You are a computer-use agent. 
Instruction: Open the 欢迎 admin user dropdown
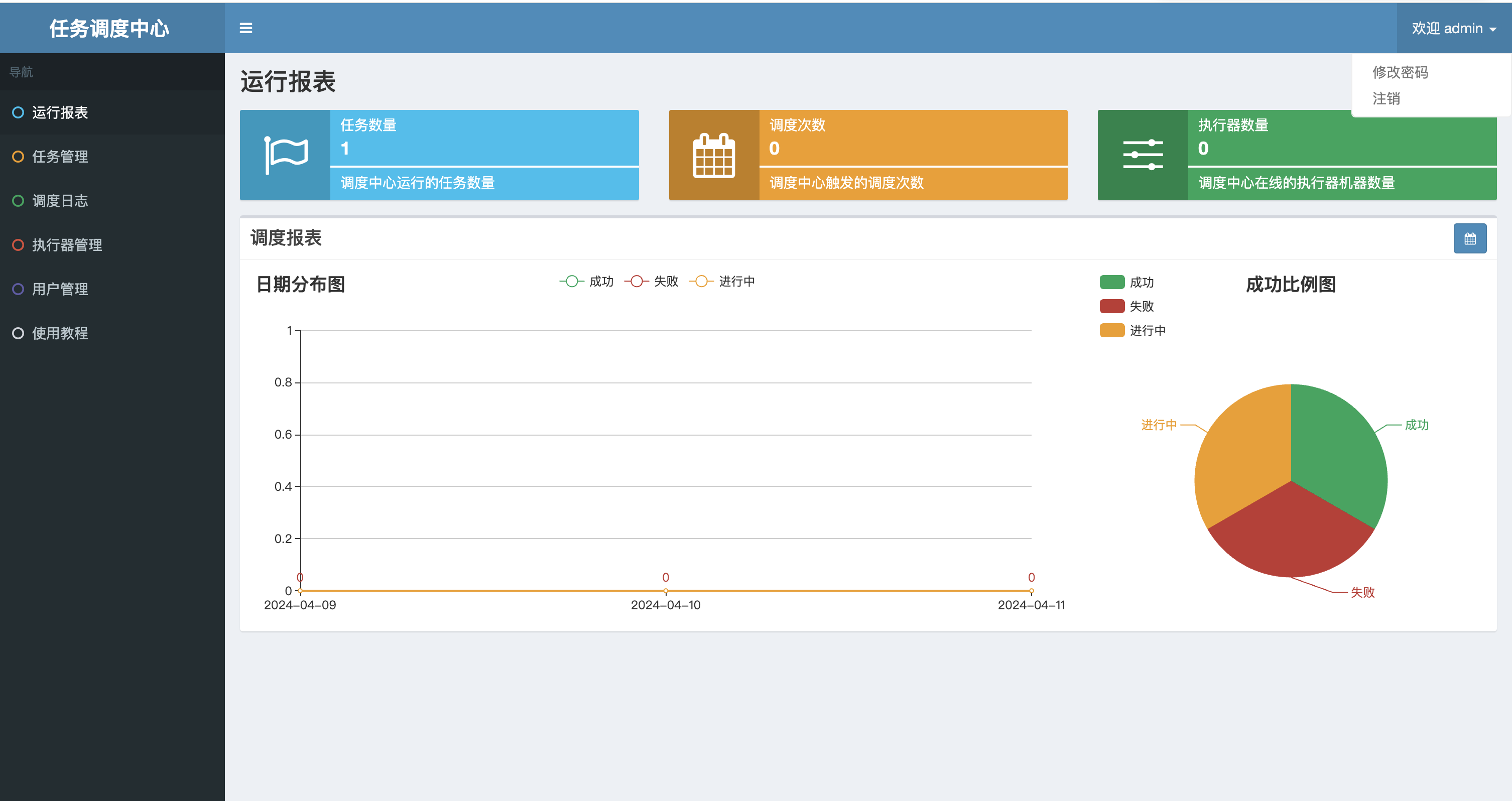pos(1453,28)
